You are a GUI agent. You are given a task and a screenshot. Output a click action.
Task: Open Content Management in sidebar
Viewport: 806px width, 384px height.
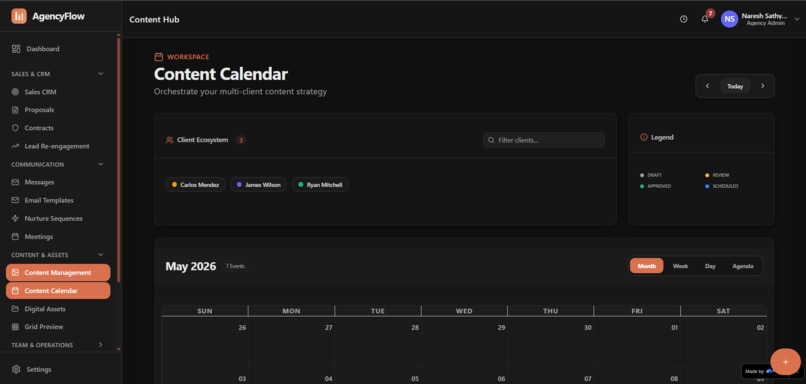pyautogui.click(x=58, y=272)
